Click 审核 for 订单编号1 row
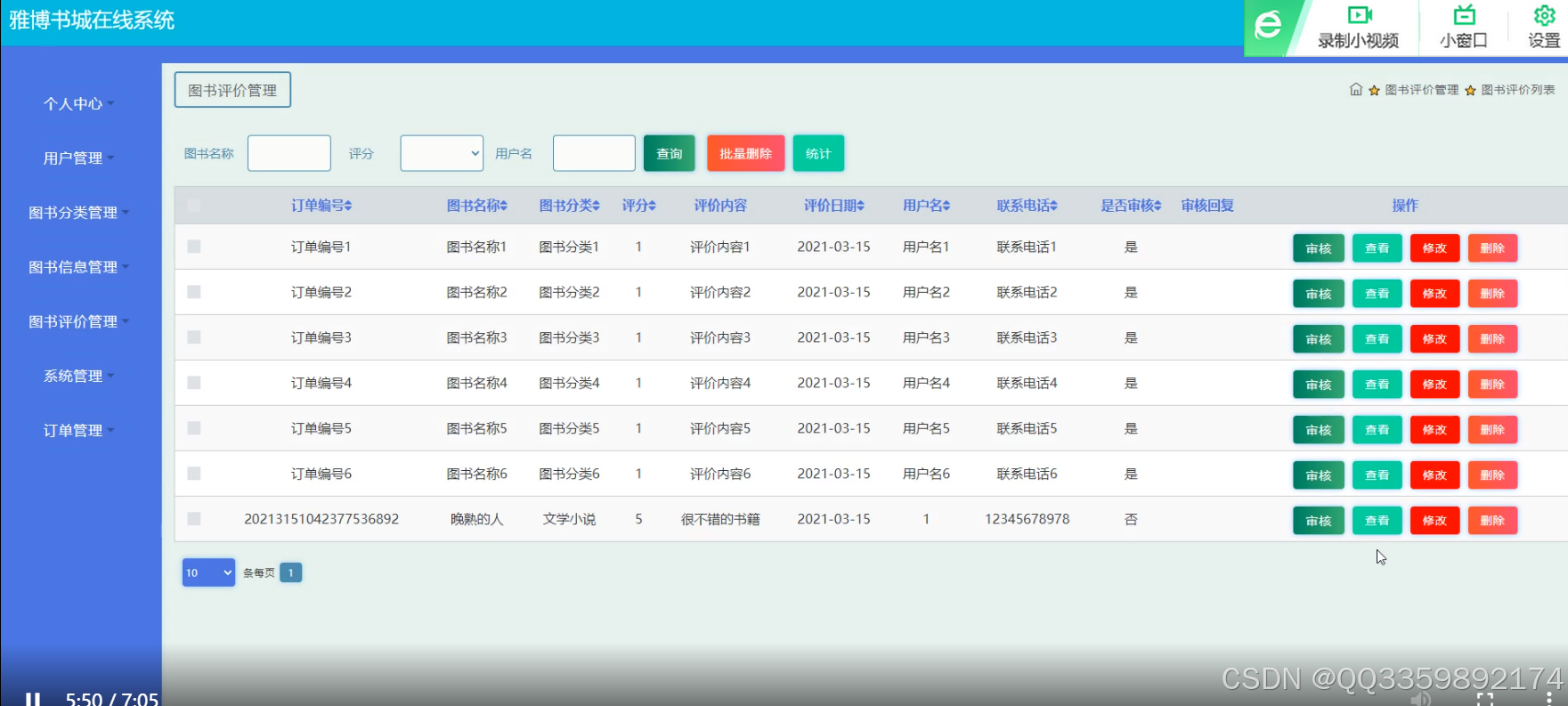 pyautogui.click(x=1319, y=248)
